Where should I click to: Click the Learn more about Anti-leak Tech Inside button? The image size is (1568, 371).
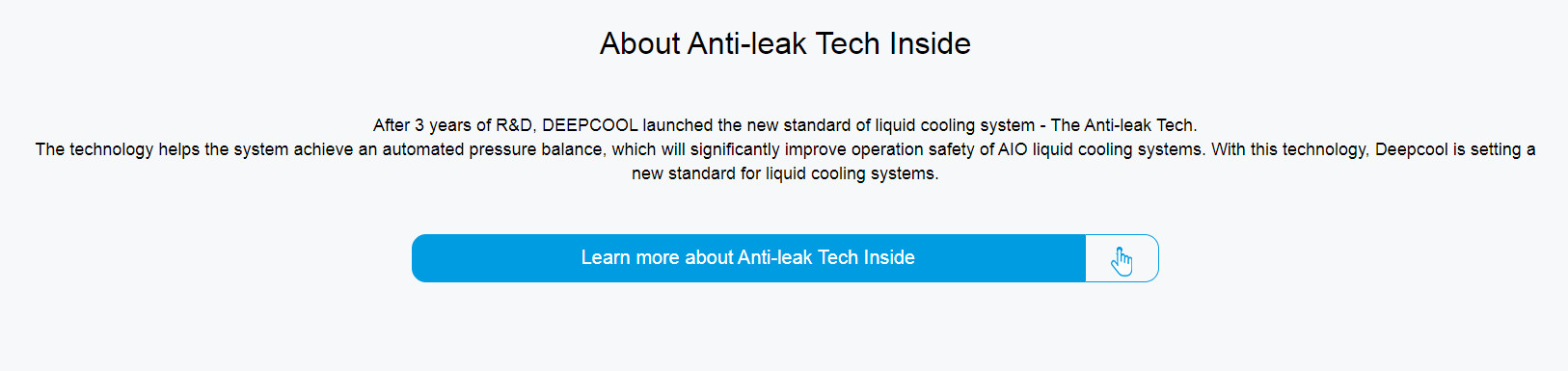click(x=785, y=258)
